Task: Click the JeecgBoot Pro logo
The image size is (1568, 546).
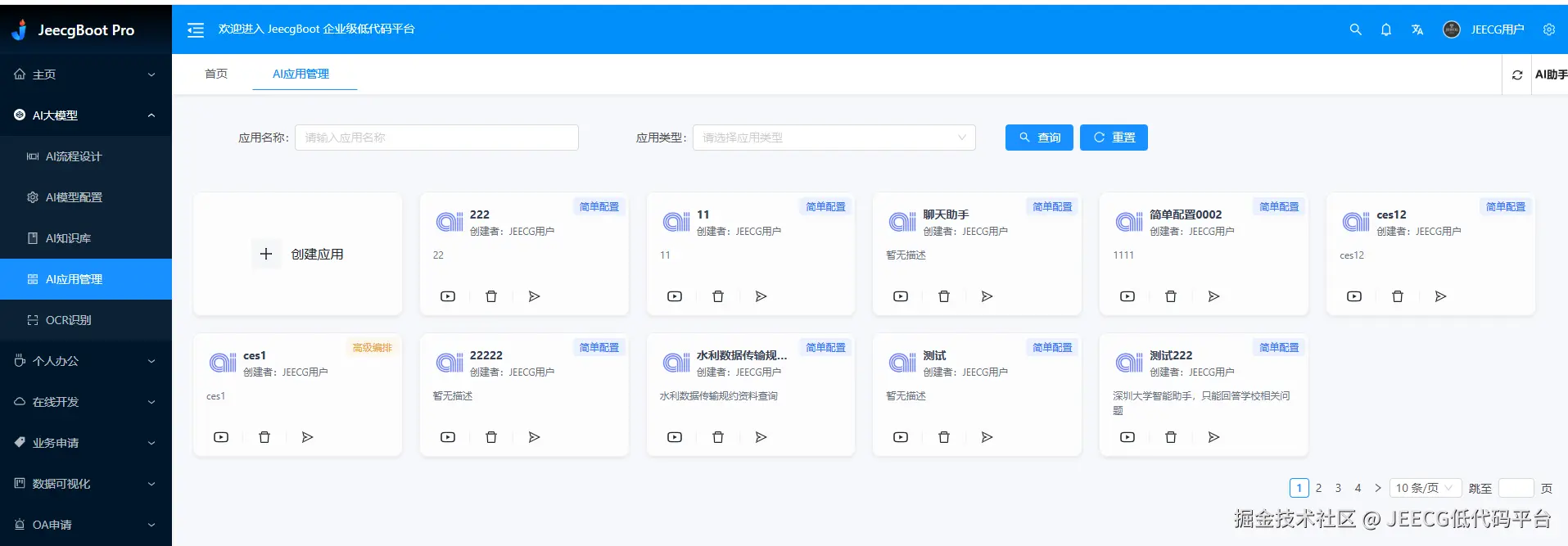Action: coord(73,30)
